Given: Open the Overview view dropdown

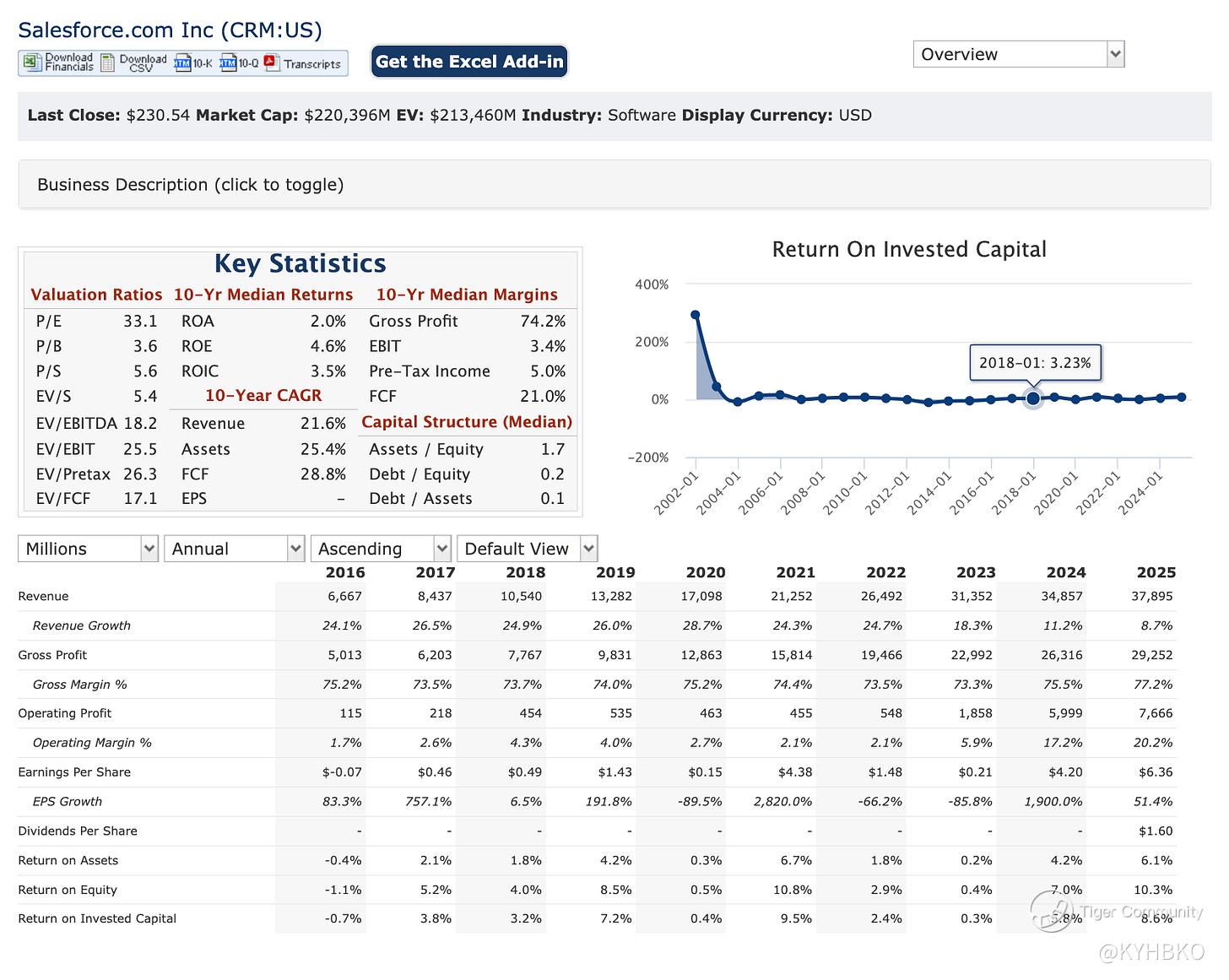Looking at the screenshot, I should pyautogui.click(x=1018, y=54).
